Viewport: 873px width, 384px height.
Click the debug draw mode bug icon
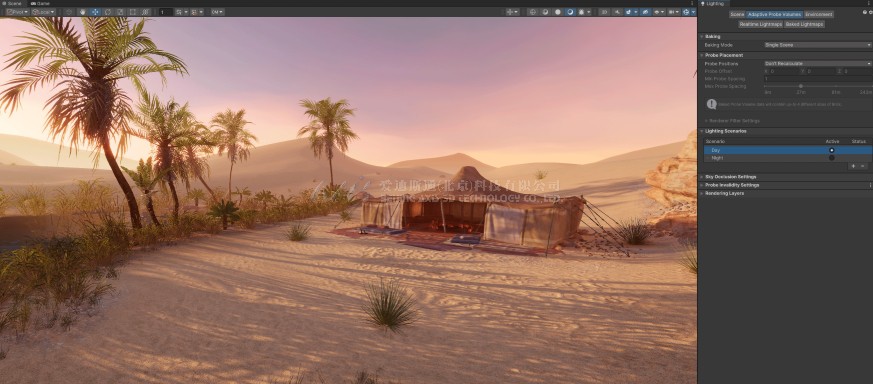pos(581,12)
